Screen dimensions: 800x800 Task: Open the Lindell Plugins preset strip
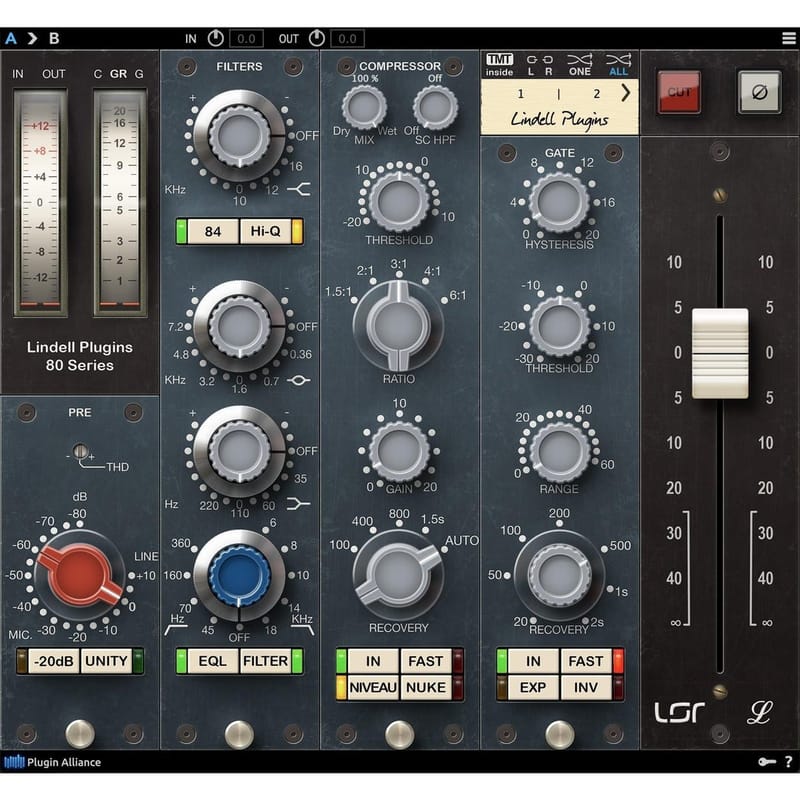(x=561, y=119)
